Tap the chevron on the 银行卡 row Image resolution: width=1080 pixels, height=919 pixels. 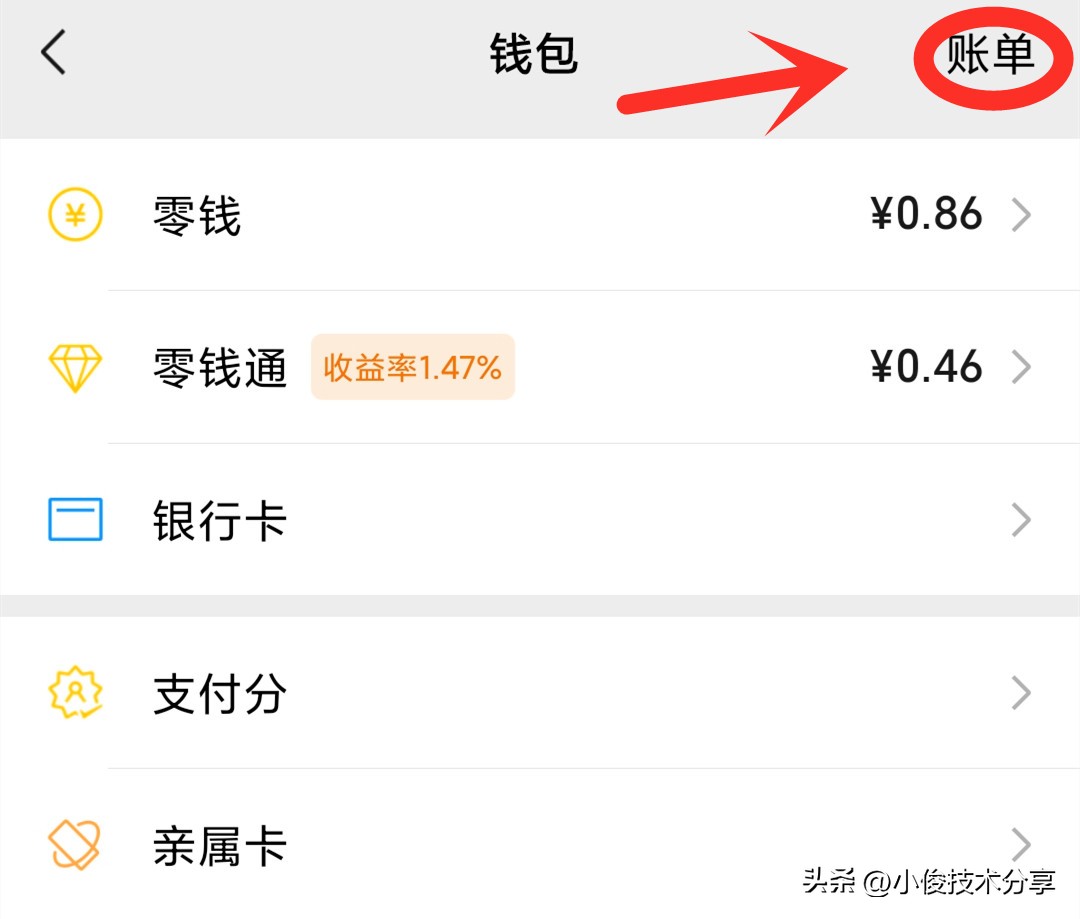point(1021,520)
